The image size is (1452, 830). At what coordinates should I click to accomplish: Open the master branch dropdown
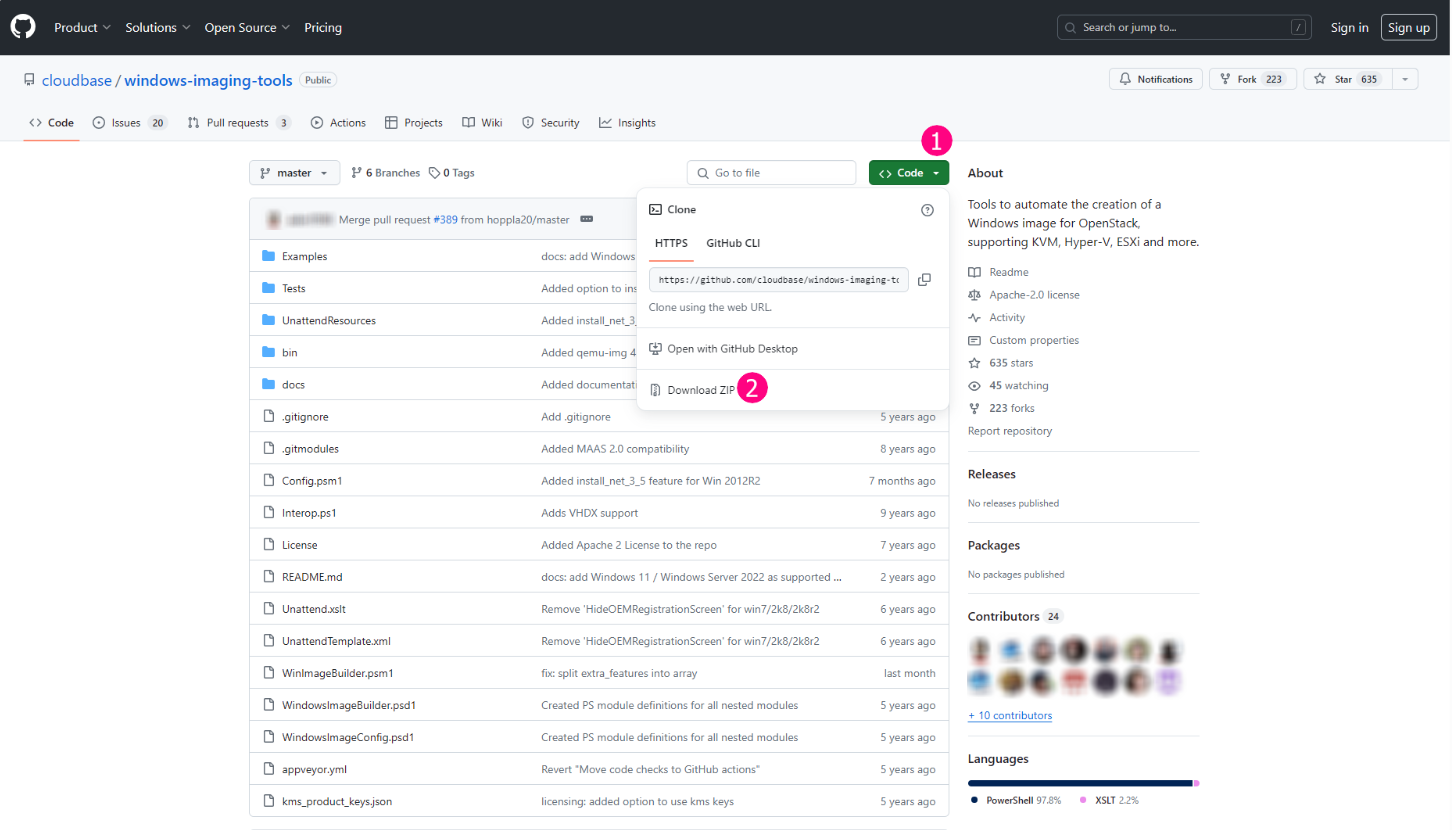(294, 173)
